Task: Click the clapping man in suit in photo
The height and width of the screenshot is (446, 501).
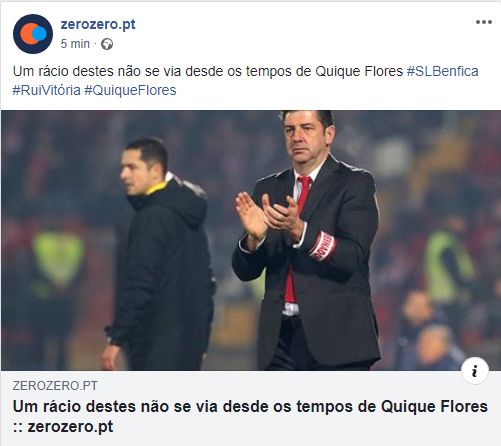Action: pyautogui.click(x=306, y=240)
